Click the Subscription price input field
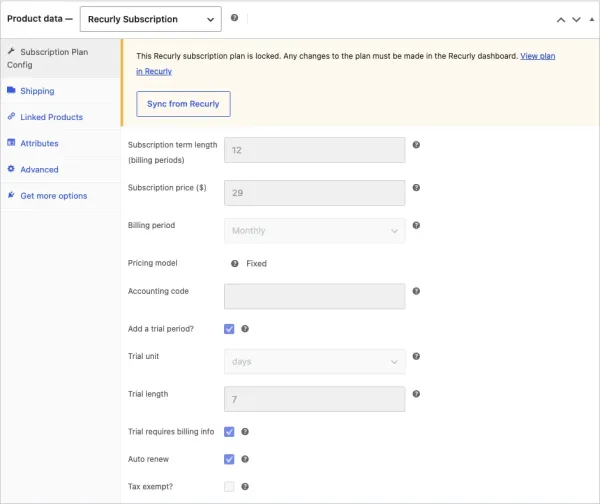The image size is (600, 504). [x=315, y=193]
